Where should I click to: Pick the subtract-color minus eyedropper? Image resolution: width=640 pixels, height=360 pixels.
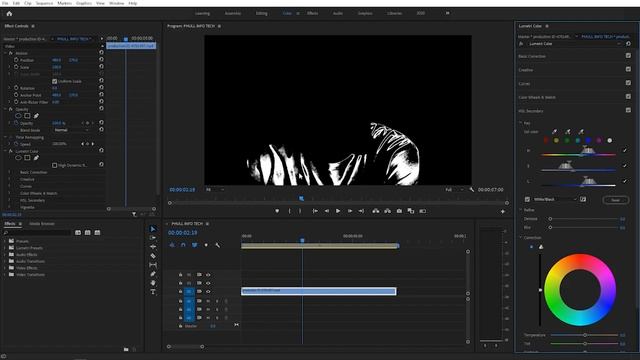(x=581, y=131)
